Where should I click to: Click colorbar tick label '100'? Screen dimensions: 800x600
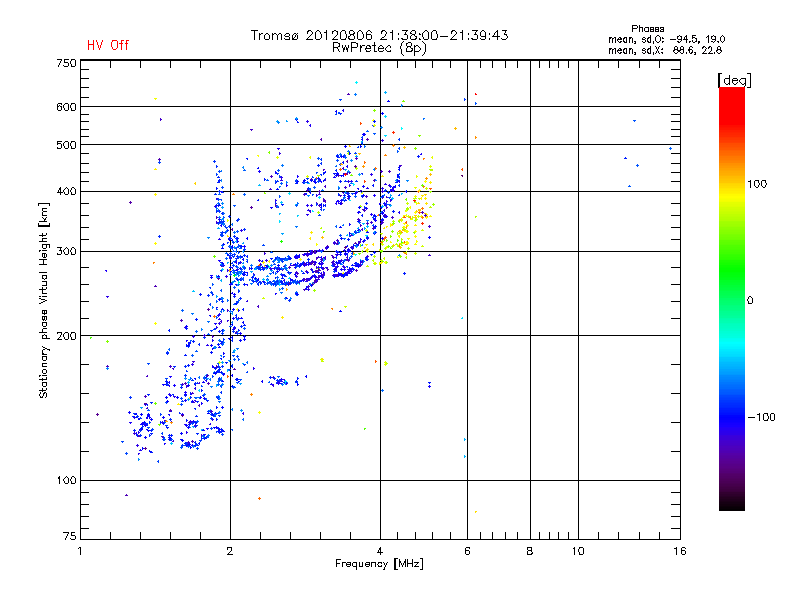pyautogui.click(x=757, y=184)
